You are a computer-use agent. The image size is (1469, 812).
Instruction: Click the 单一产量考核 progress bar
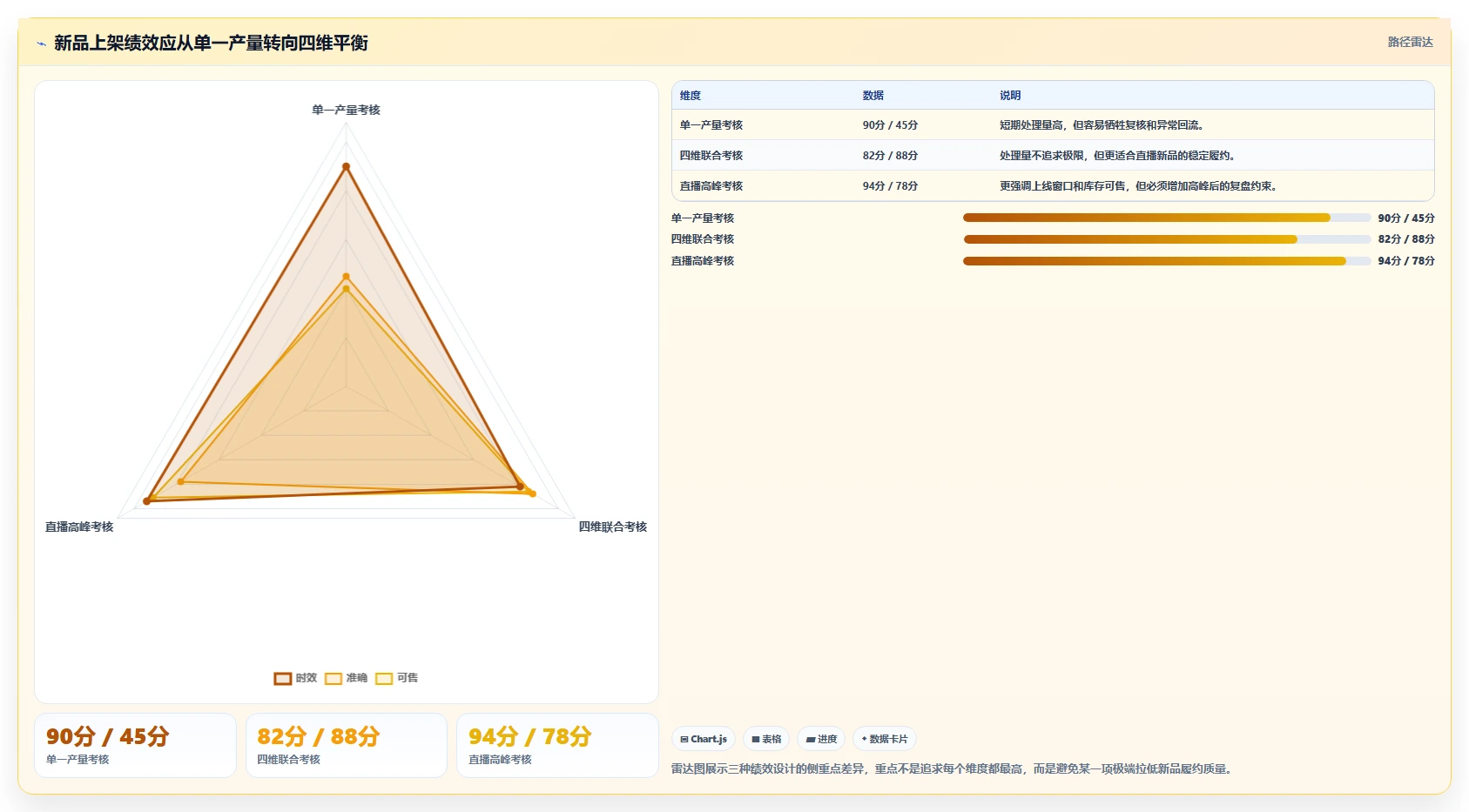(x=1167, y=218)
